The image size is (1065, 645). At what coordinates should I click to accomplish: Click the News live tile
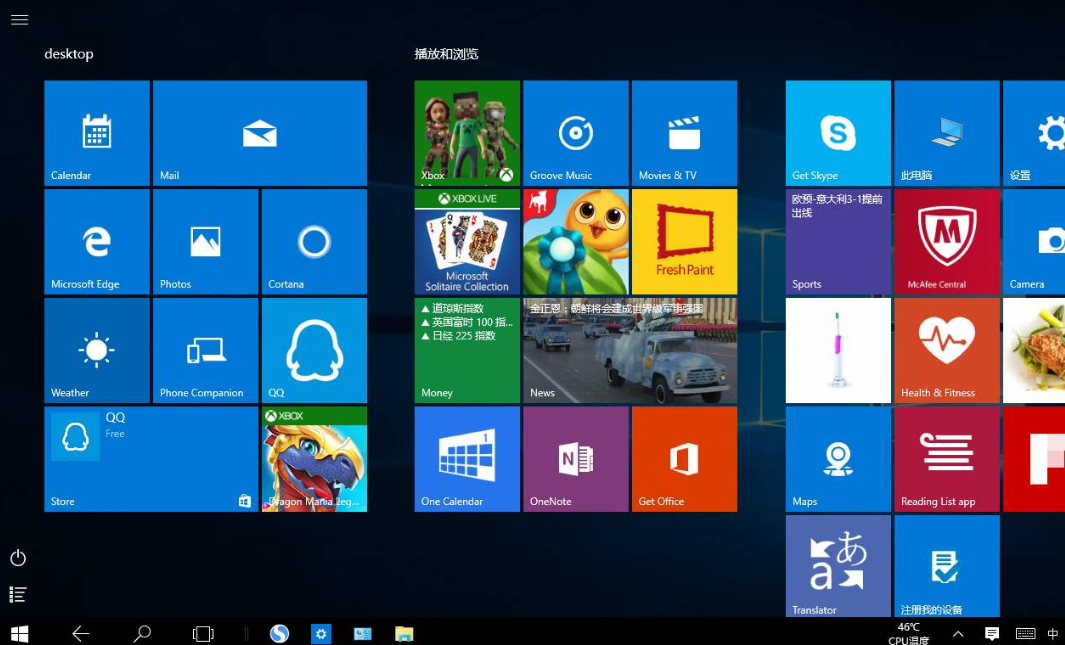click(x=629, y=350)
